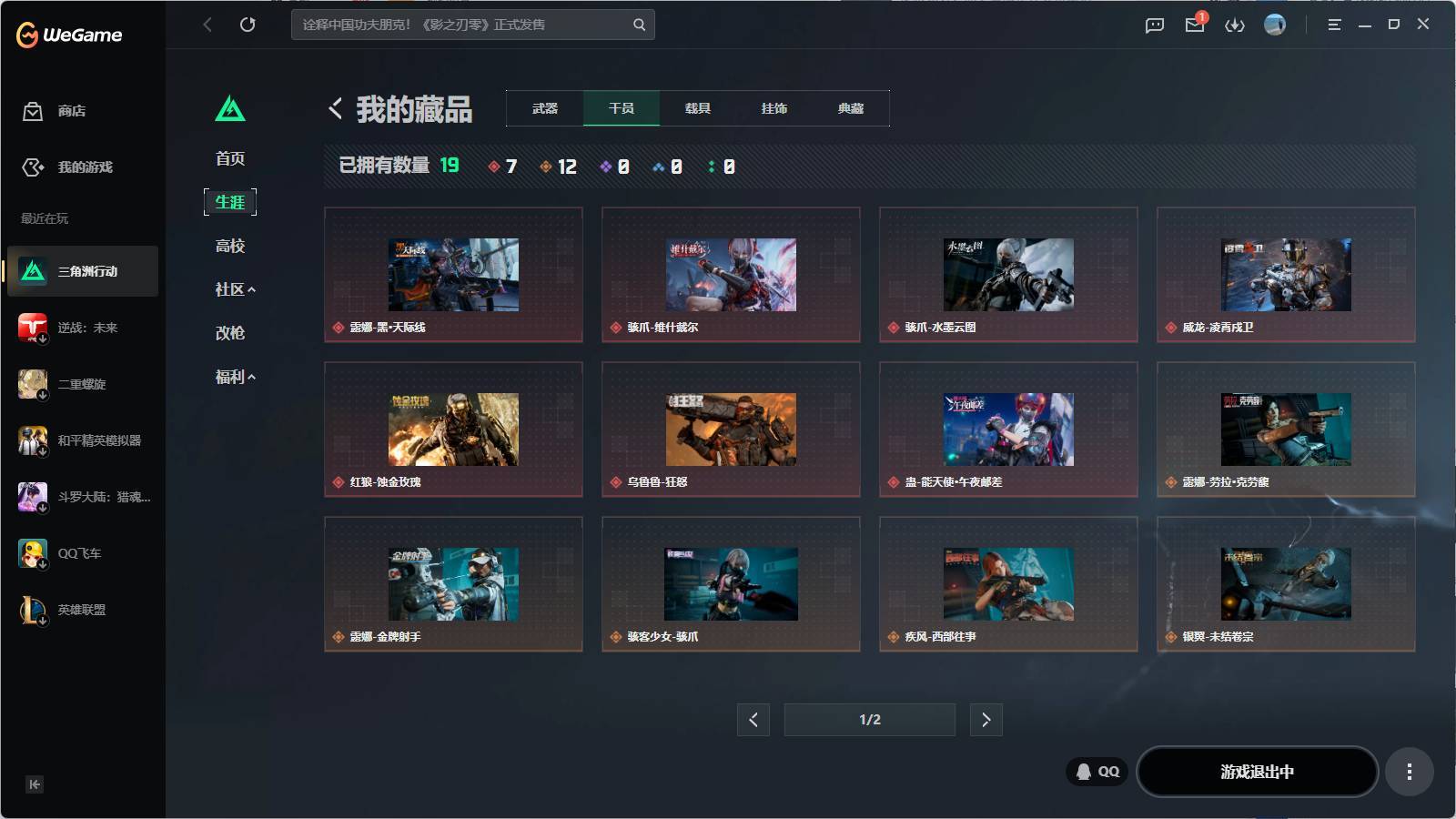1456x819 pixels.
Task: Open the mail inbox with notification badge
Action: (x=1195, y=25)
